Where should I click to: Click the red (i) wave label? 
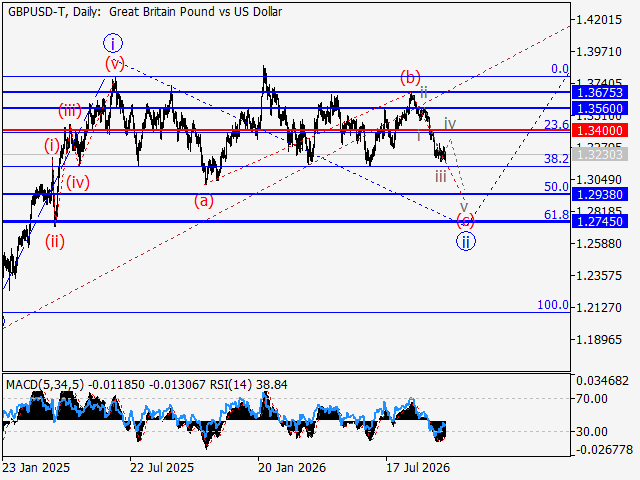click(52, 145)
